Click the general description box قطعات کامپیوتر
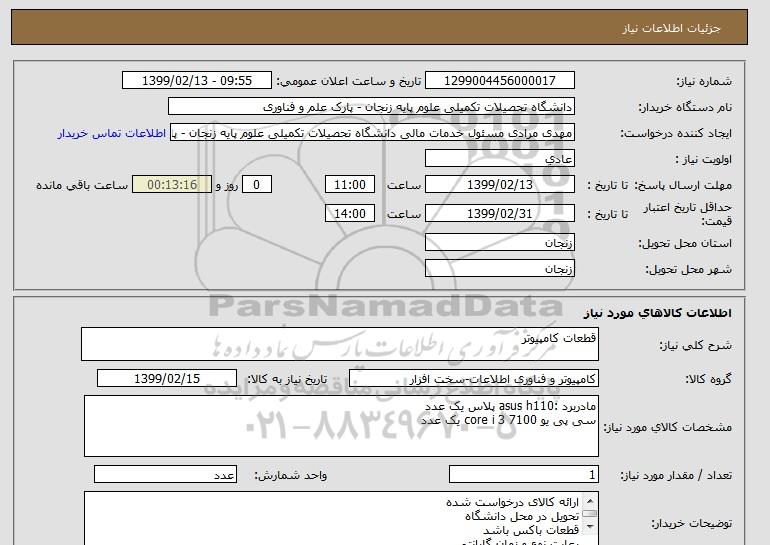 pyautogui.click(x=340, y=344)
